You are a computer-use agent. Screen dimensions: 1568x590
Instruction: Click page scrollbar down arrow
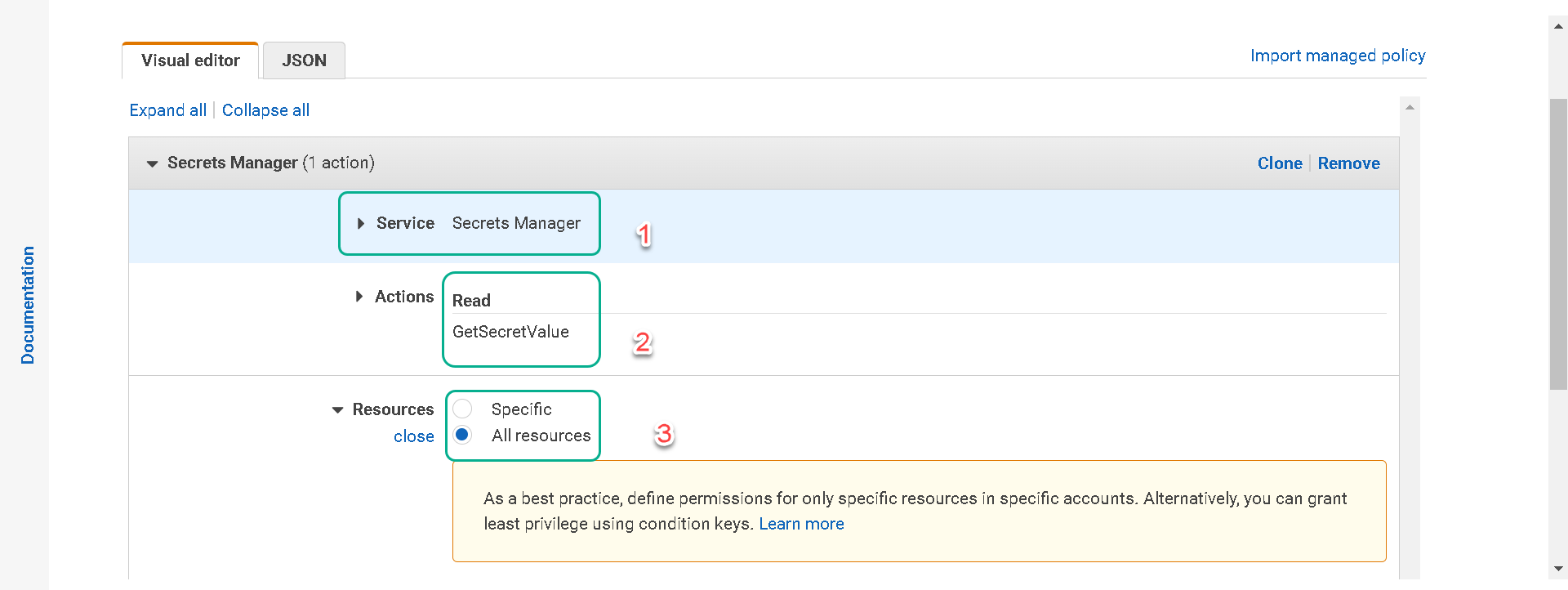tap(1558, 569)
